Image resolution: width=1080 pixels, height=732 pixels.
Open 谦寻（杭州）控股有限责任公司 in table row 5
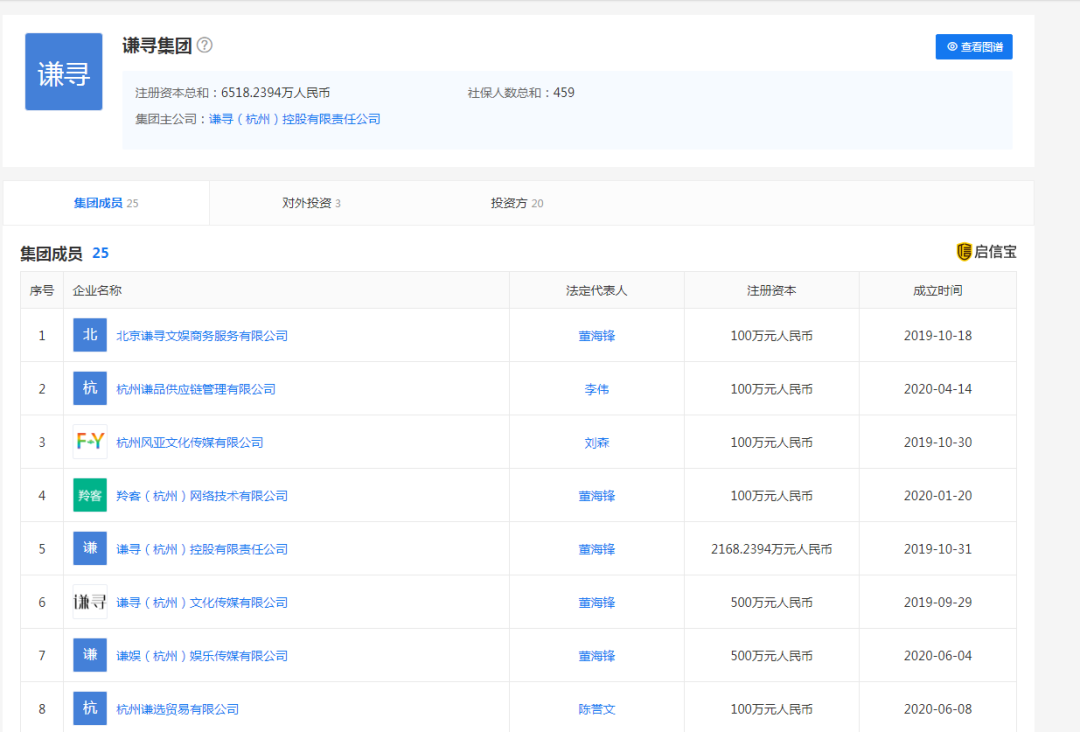[x=202, y=550]
